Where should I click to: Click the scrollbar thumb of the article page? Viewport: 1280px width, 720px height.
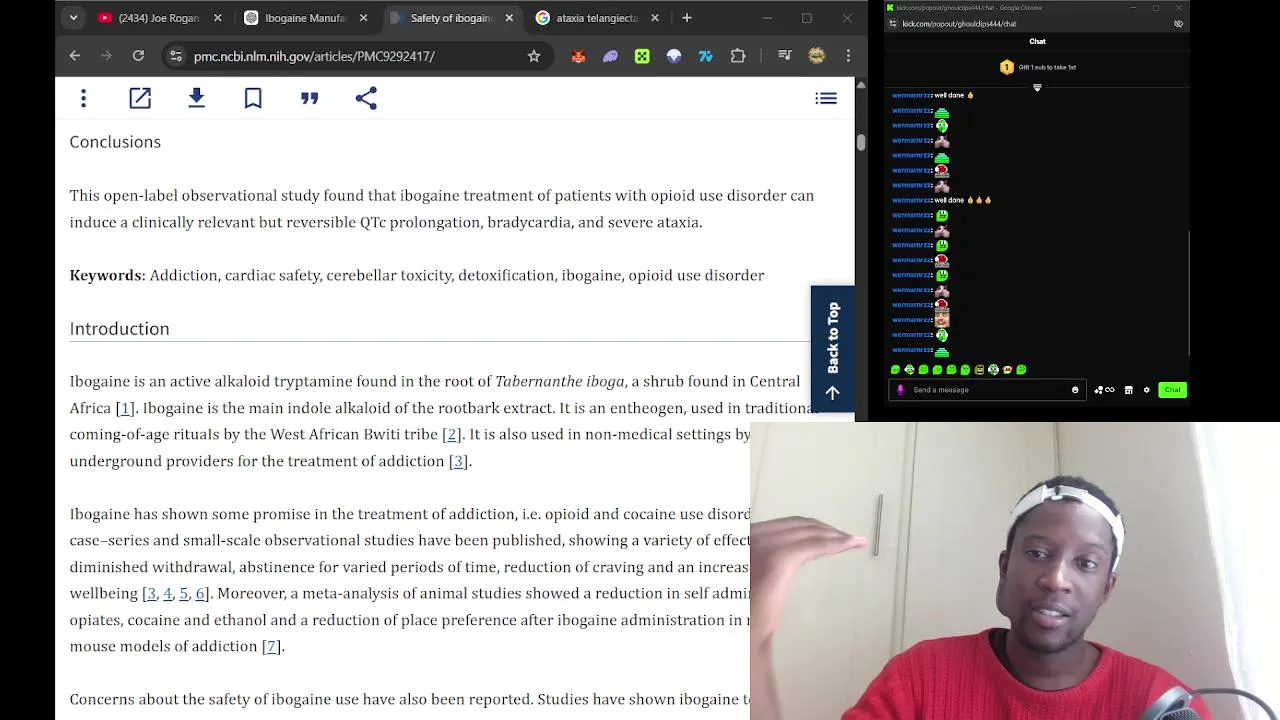pyautogui.click(x=861, y=141)
